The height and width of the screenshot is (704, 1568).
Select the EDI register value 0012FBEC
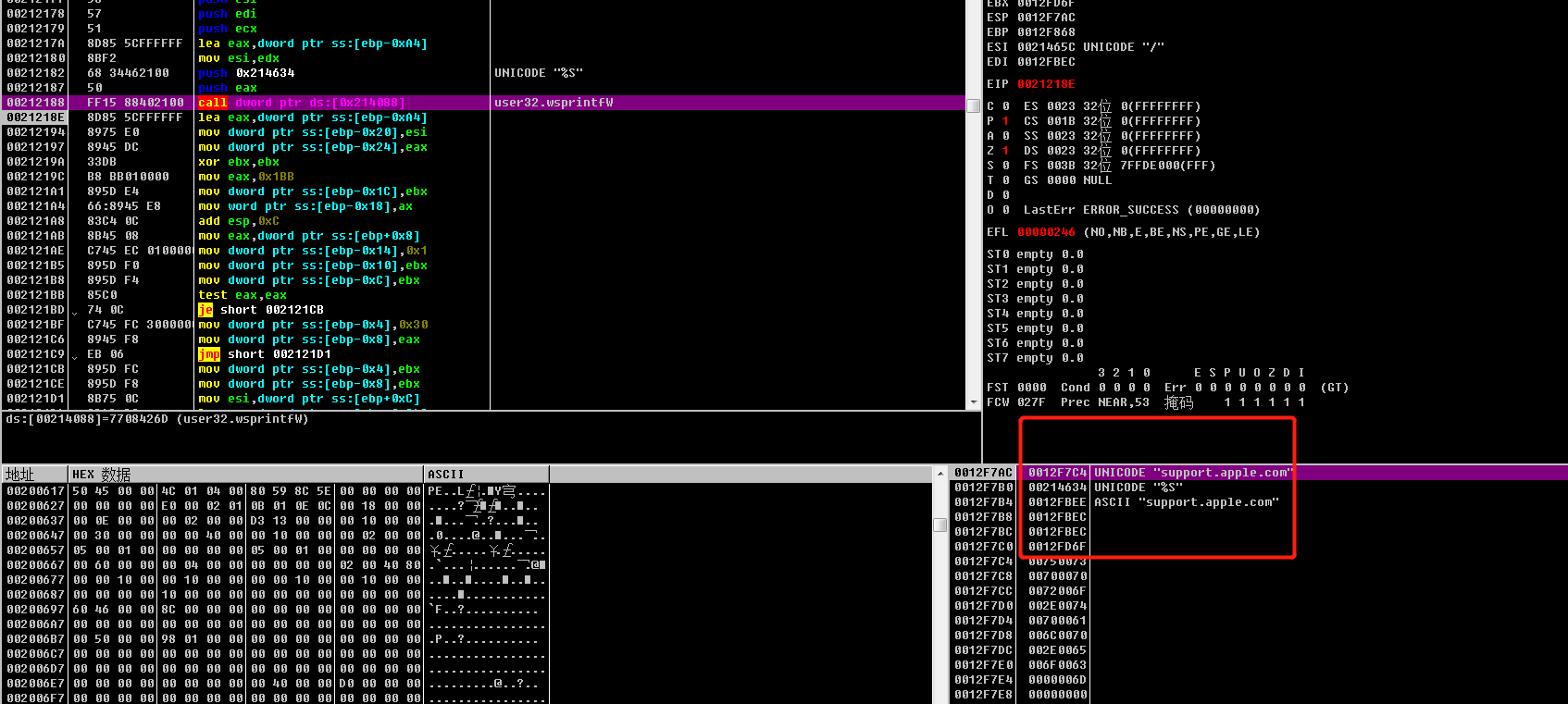[x=1046, y=62]
